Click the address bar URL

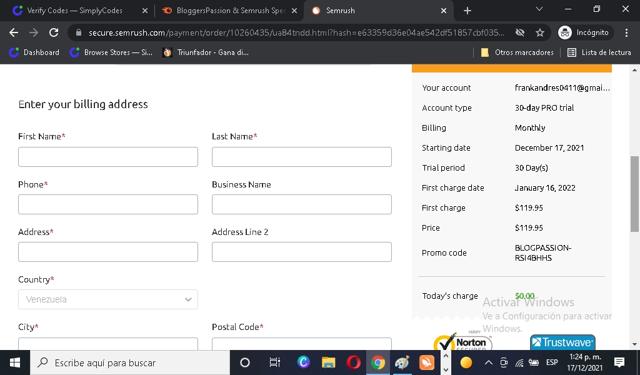point(296,33)
